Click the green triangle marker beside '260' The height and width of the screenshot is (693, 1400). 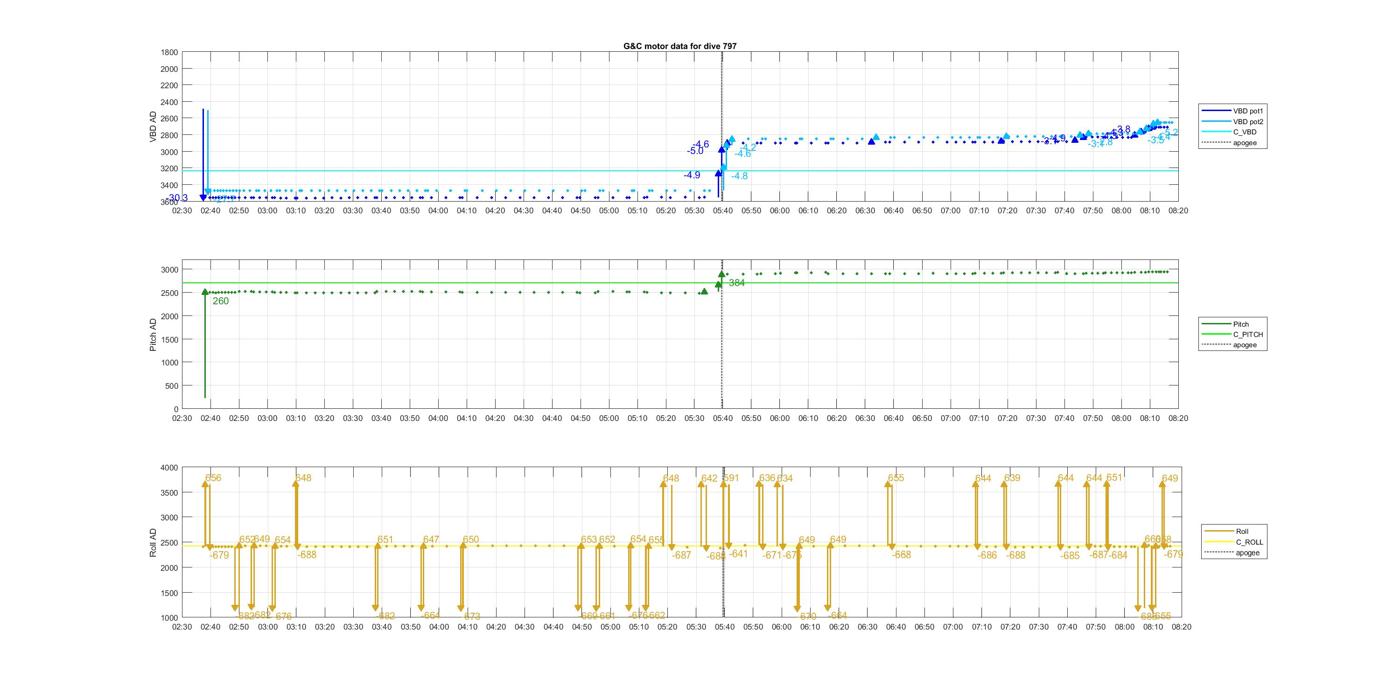tap(205, 292)
